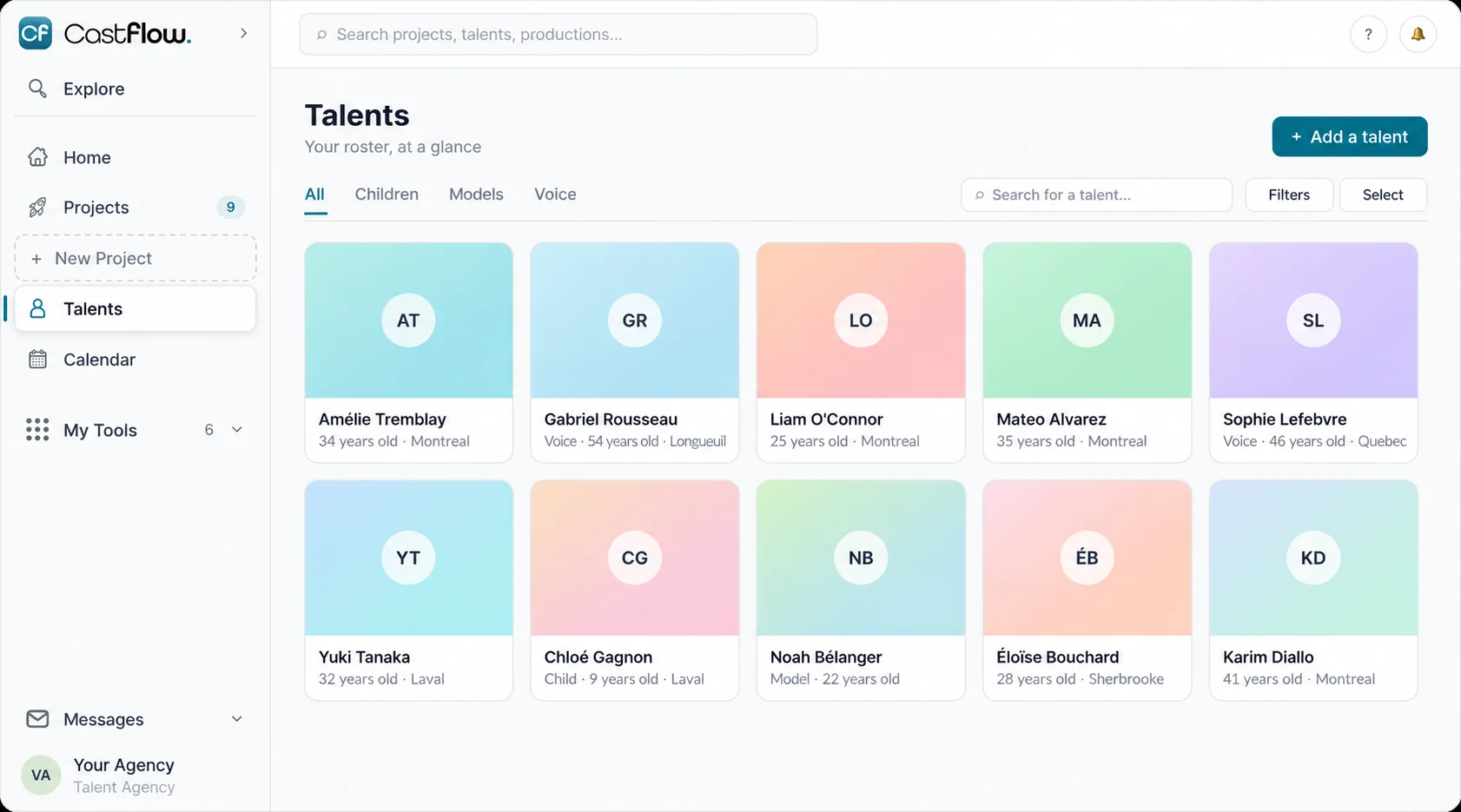The width and height of the screenshot is (1461, 812).
Task: Focus the Search for a talent field
Action: tap(1096, 195)
